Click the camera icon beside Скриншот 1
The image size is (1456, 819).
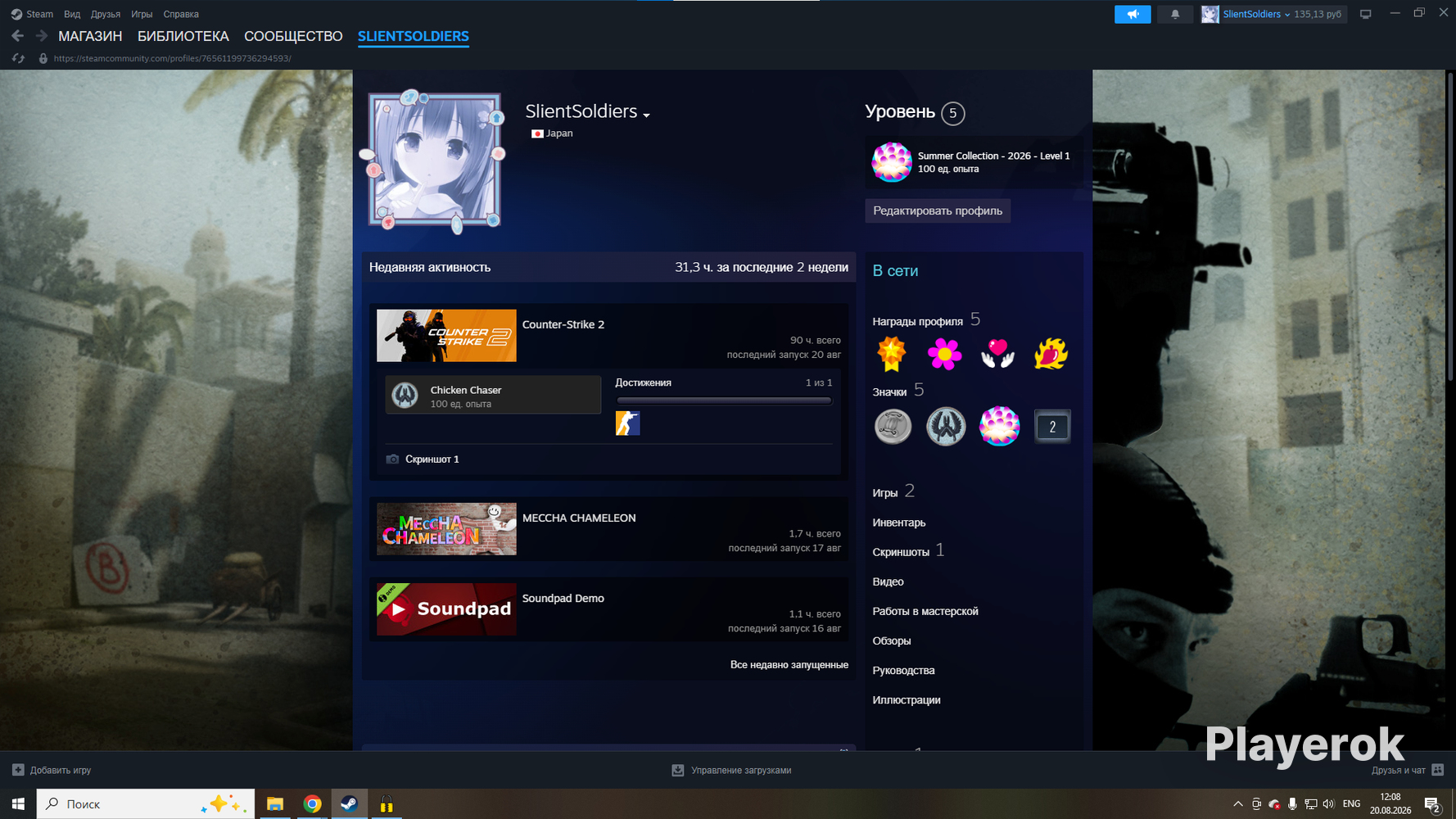click(x=392, y=459)
